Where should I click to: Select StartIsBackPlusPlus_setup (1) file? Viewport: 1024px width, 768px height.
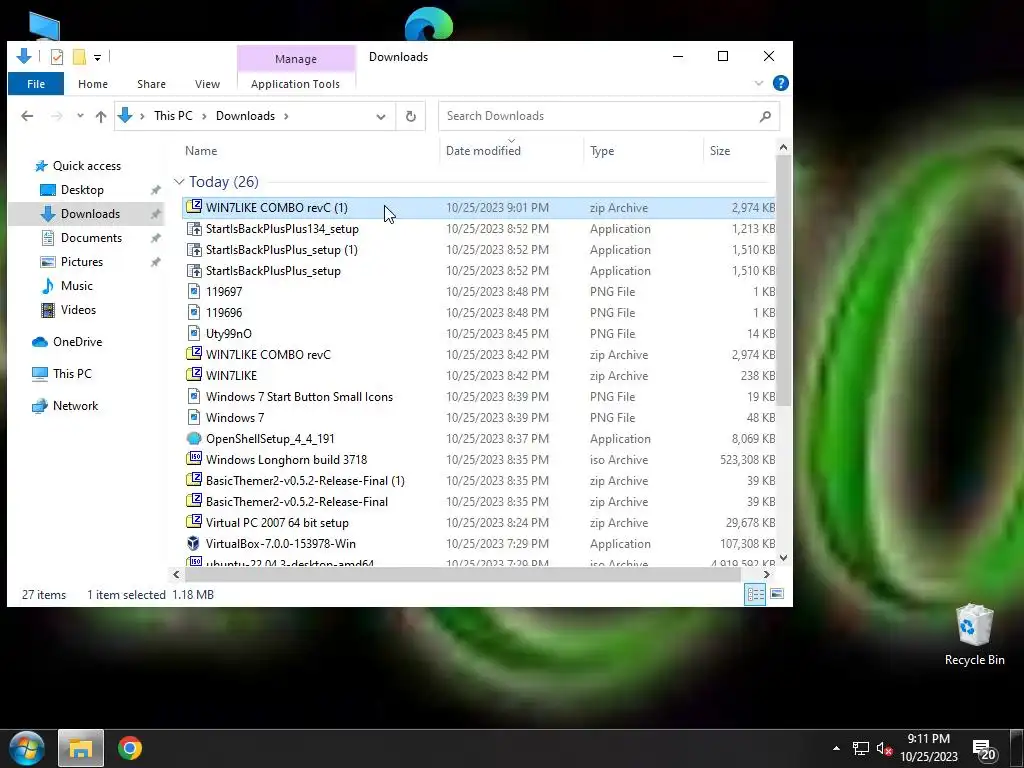tap(281, 250)
